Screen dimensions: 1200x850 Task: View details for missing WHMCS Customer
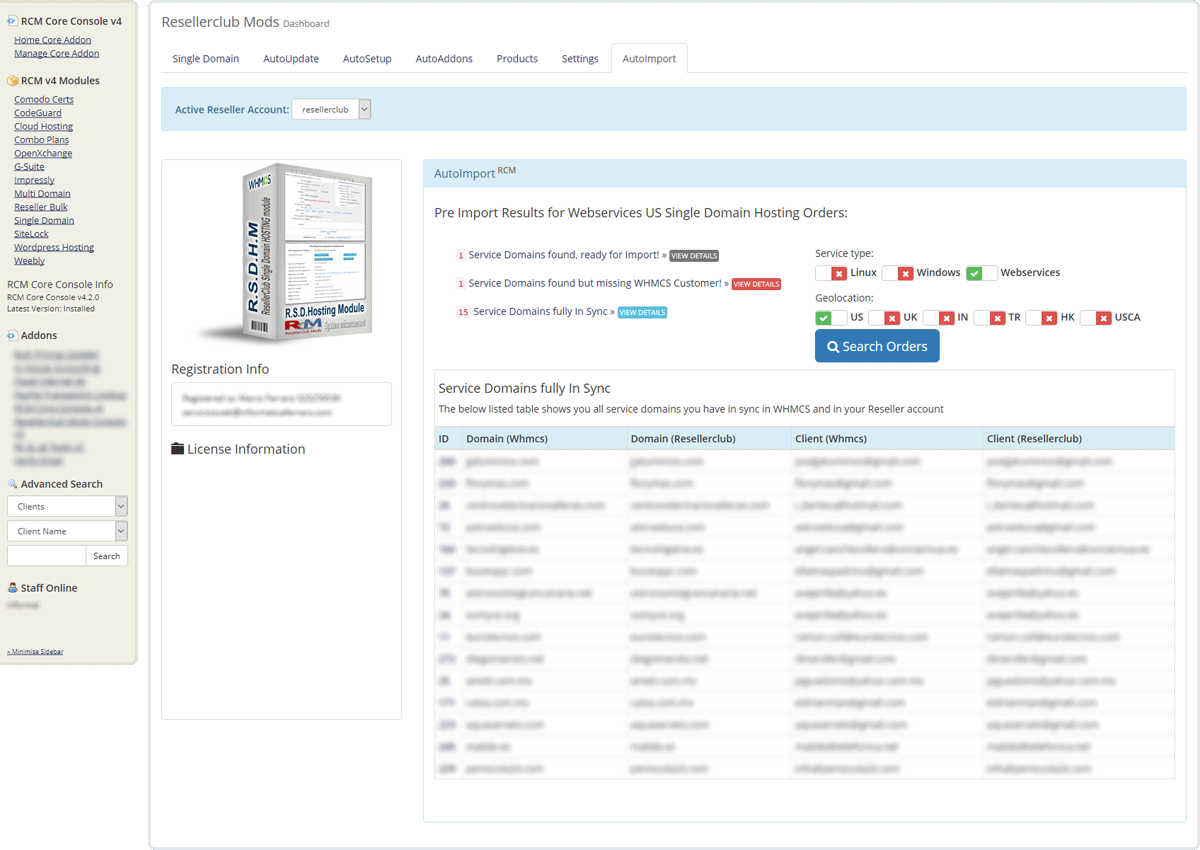click(756, 284)
